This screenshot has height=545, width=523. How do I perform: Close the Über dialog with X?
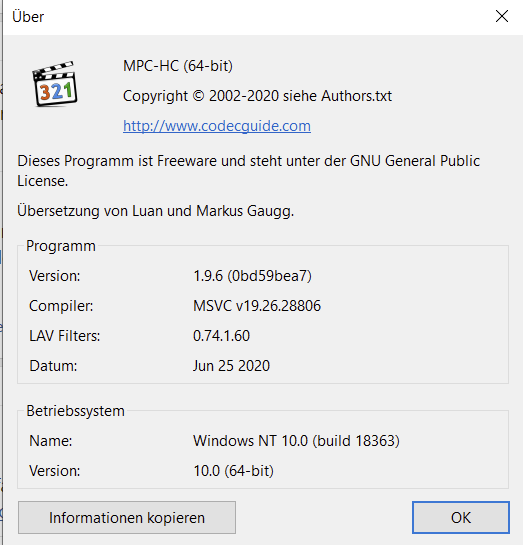[x=502, y=16]
